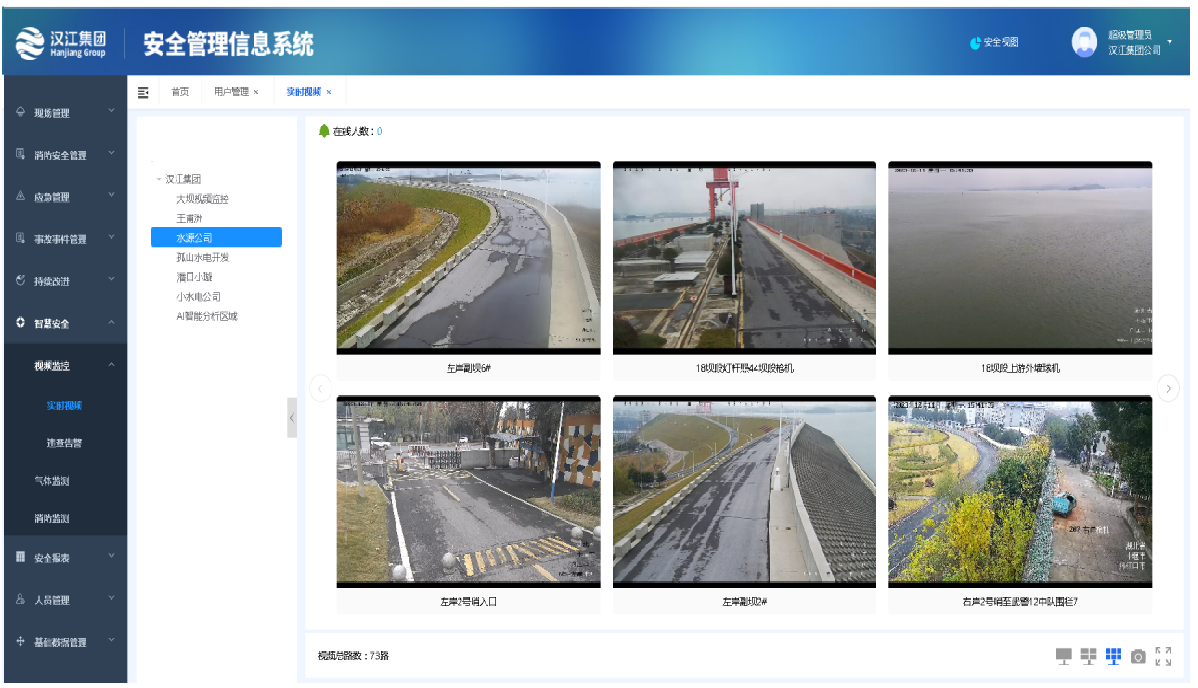This screenshot has height=688, width=1198.
Task: Open the user account dropdown arrow
Action: pyautogui.click(x=1170, y=43)
